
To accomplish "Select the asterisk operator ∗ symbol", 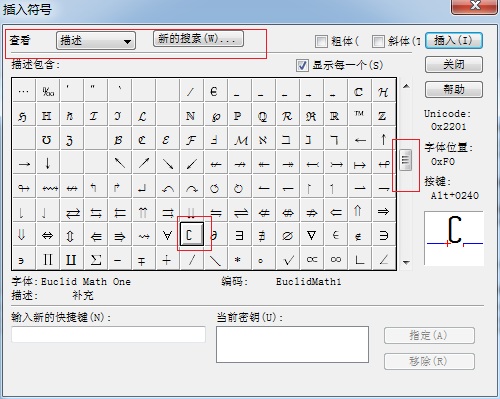I will [x=239, y=259].
